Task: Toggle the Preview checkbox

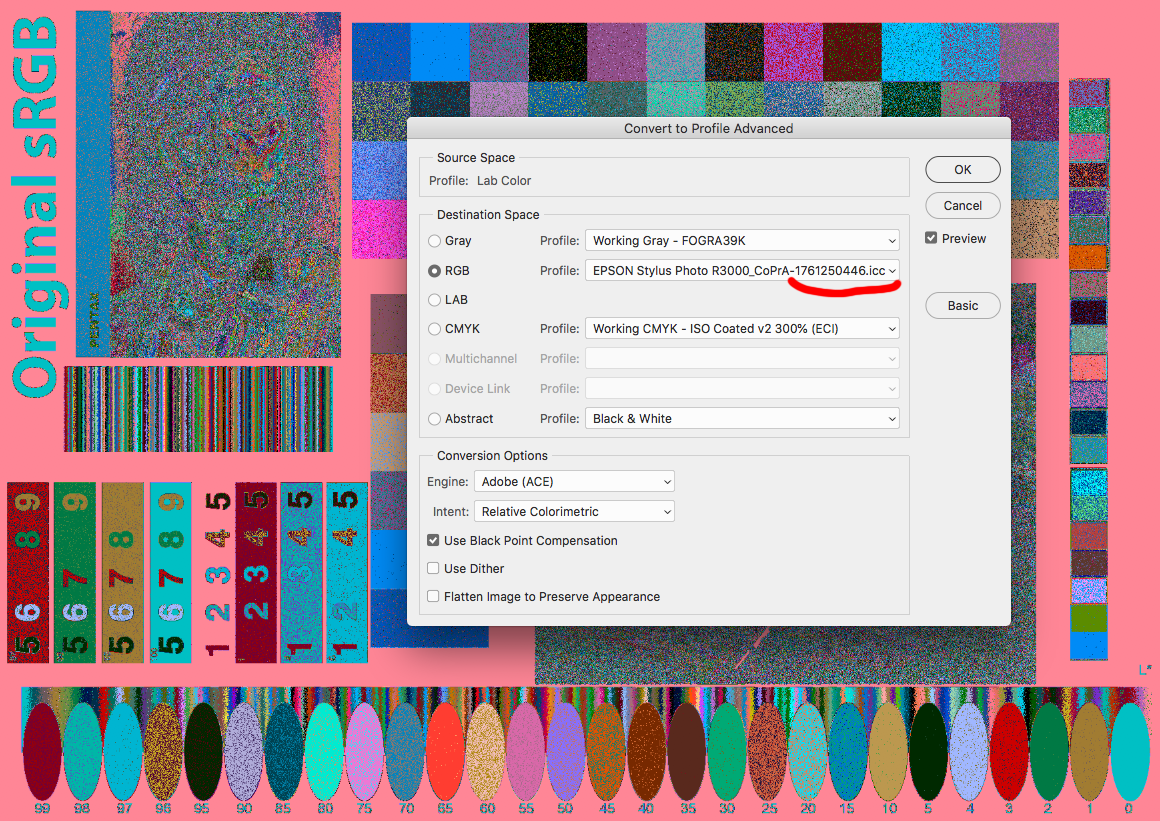Action: pyautogui.click(x=931, y=239)
